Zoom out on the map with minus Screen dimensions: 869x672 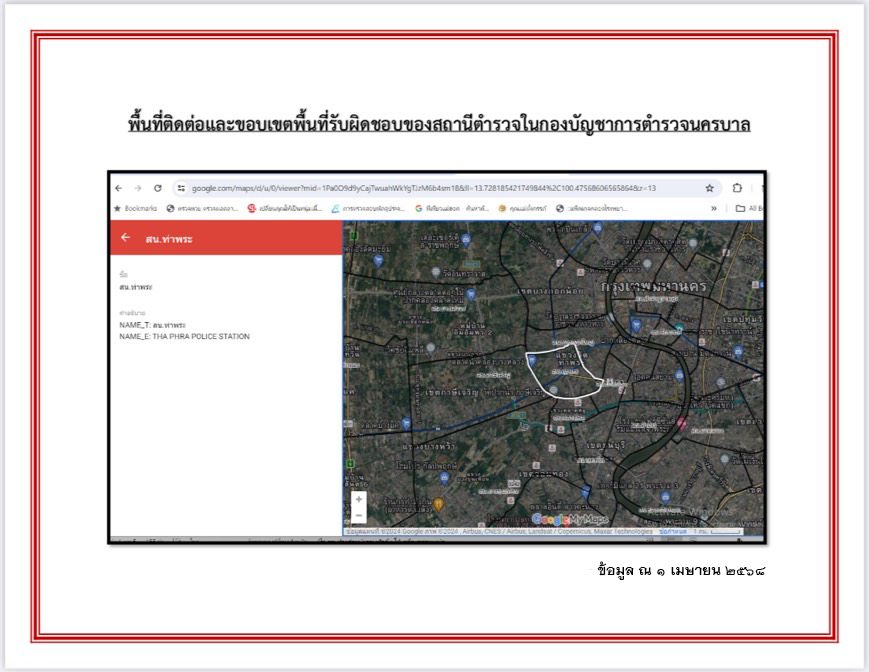click(359, 515)
